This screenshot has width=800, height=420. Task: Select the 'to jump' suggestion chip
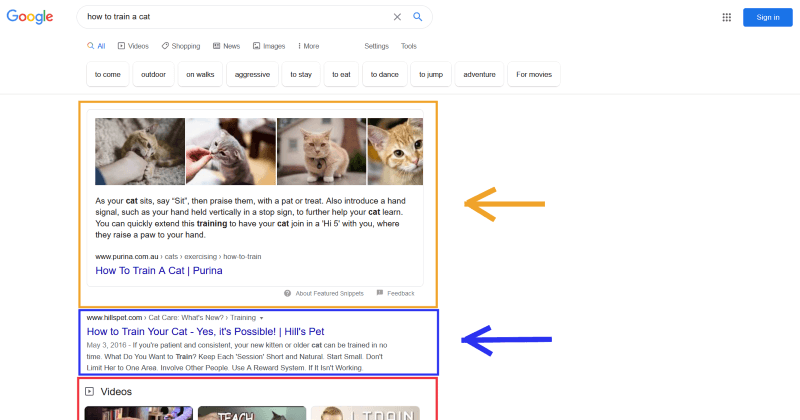(x=431, y=75)
